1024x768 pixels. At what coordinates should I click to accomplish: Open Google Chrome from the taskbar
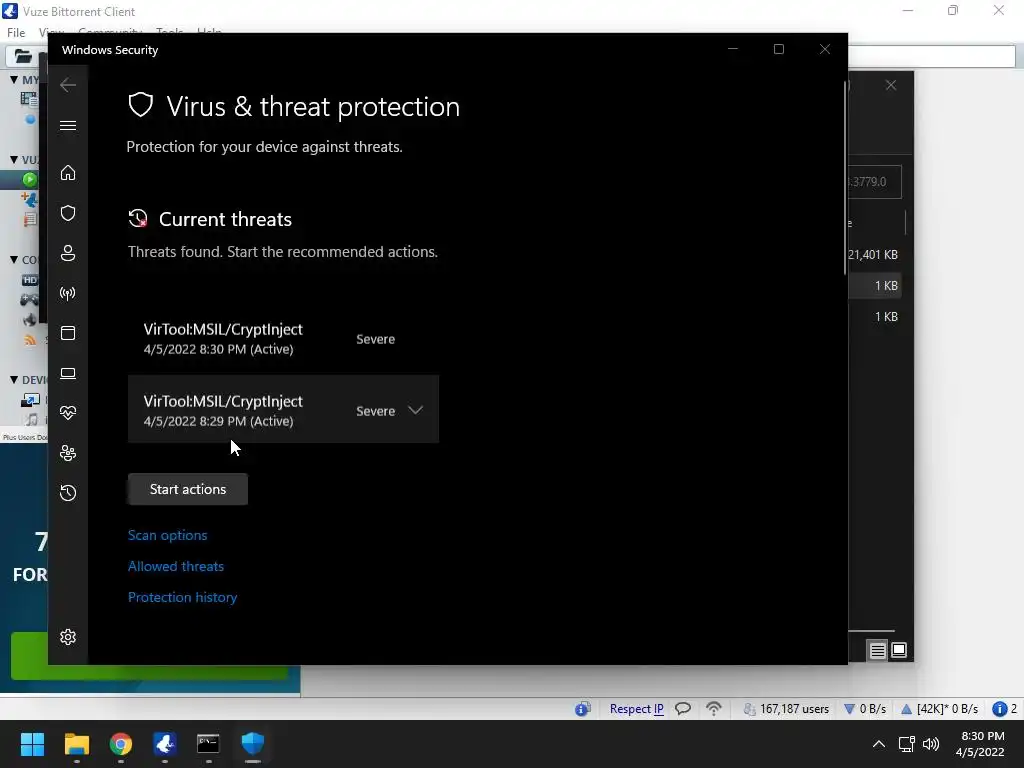click(121, 744)
